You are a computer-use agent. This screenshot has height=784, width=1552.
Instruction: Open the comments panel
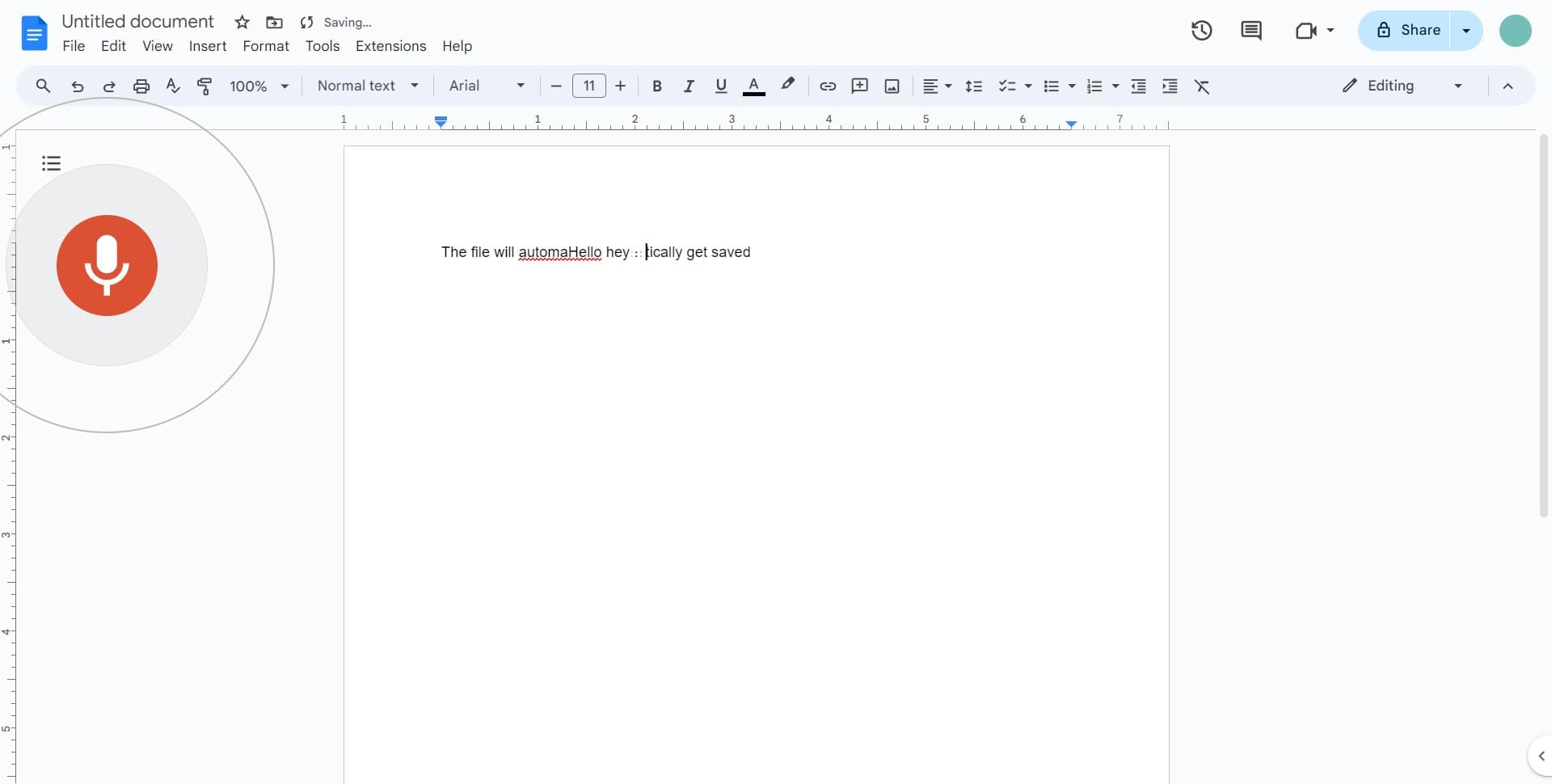[x=1251, y=30]
